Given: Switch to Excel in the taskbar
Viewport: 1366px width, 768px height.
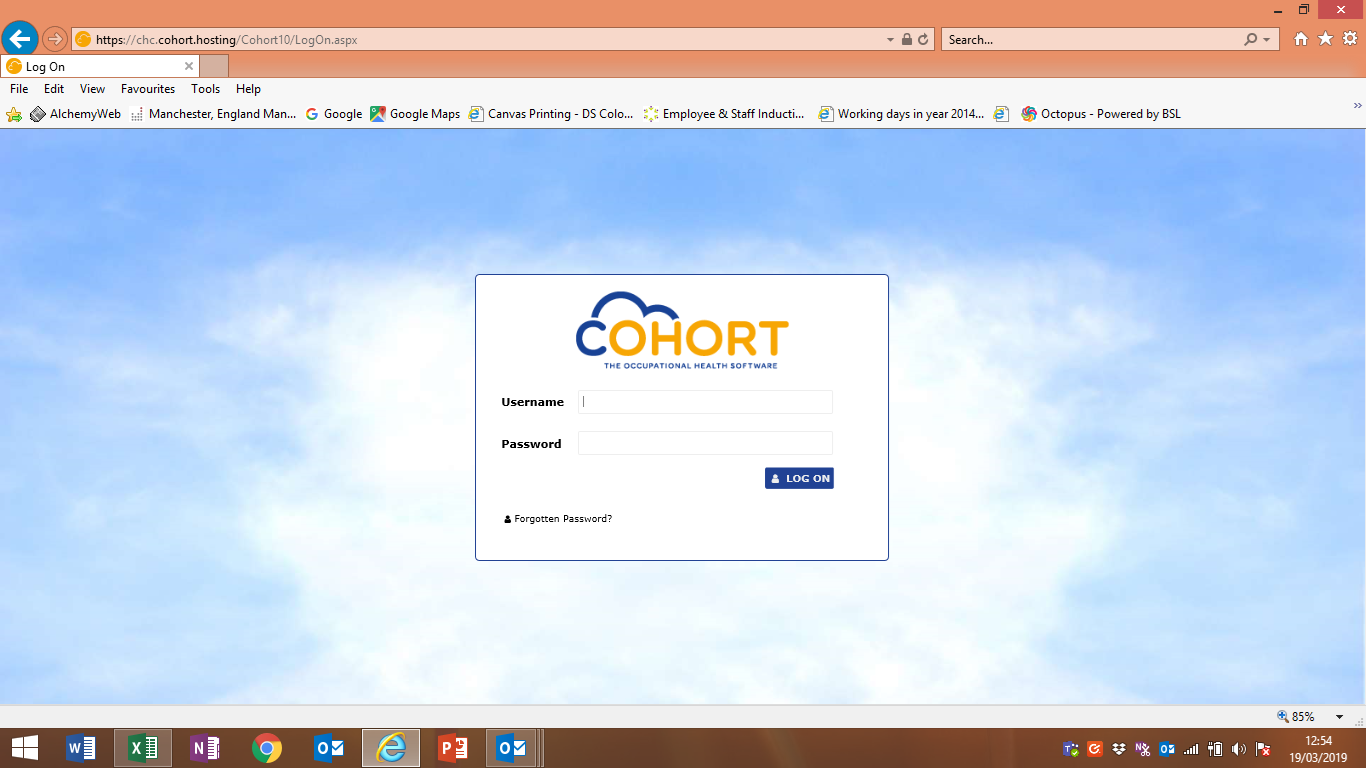Looking at the screenshot, I should click(x=143, y=748).
